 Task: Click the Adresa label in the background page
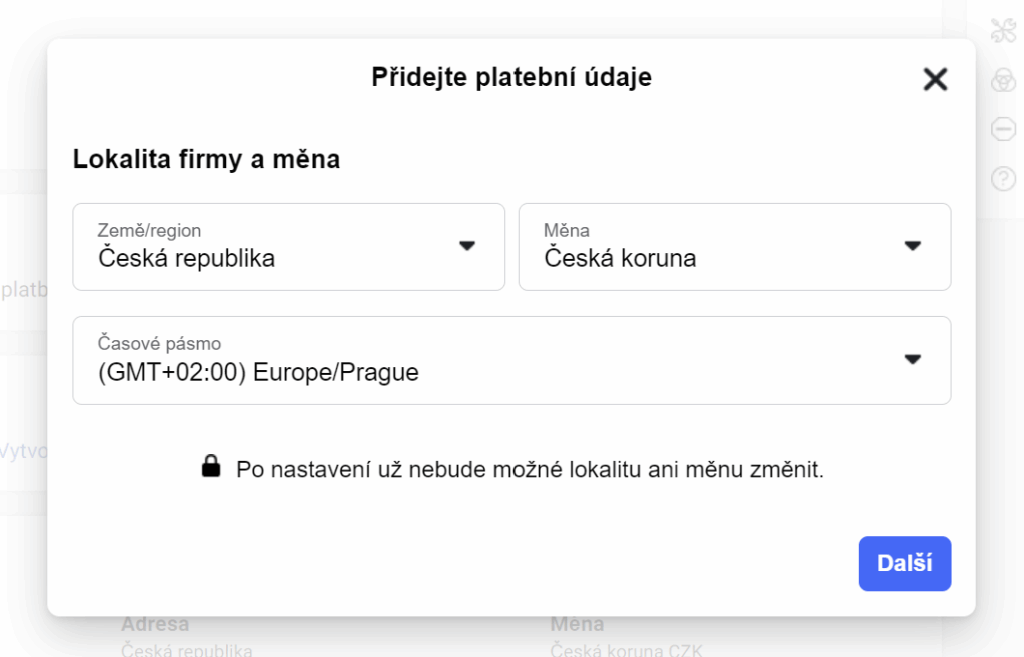pyautogui.click(x=154, y=623)
